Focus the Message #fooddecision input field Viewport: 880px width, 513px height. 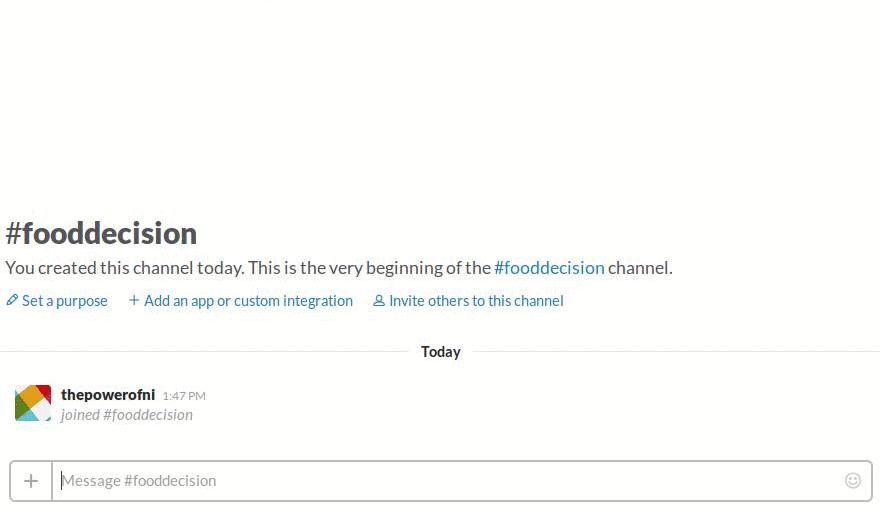tap(450, 481)
